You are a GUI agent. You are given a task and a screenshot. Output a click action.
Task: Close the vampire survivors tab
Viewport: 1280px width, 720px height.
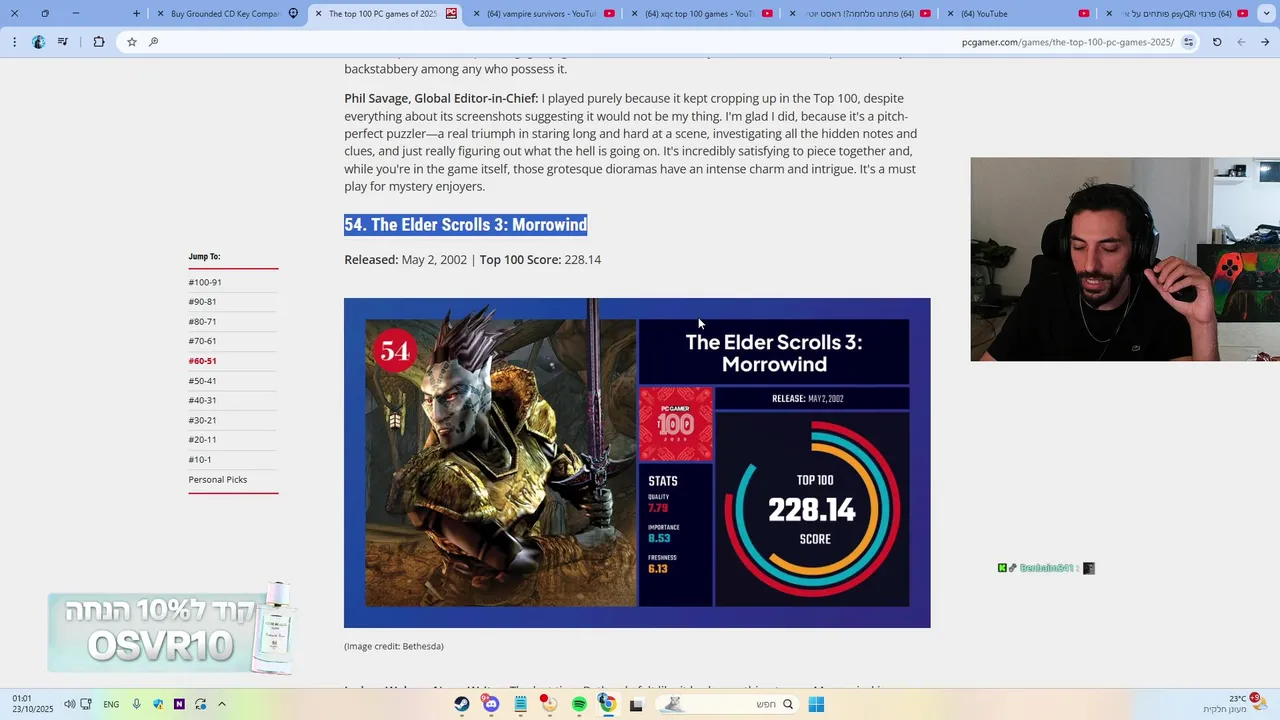coord(476,14)
